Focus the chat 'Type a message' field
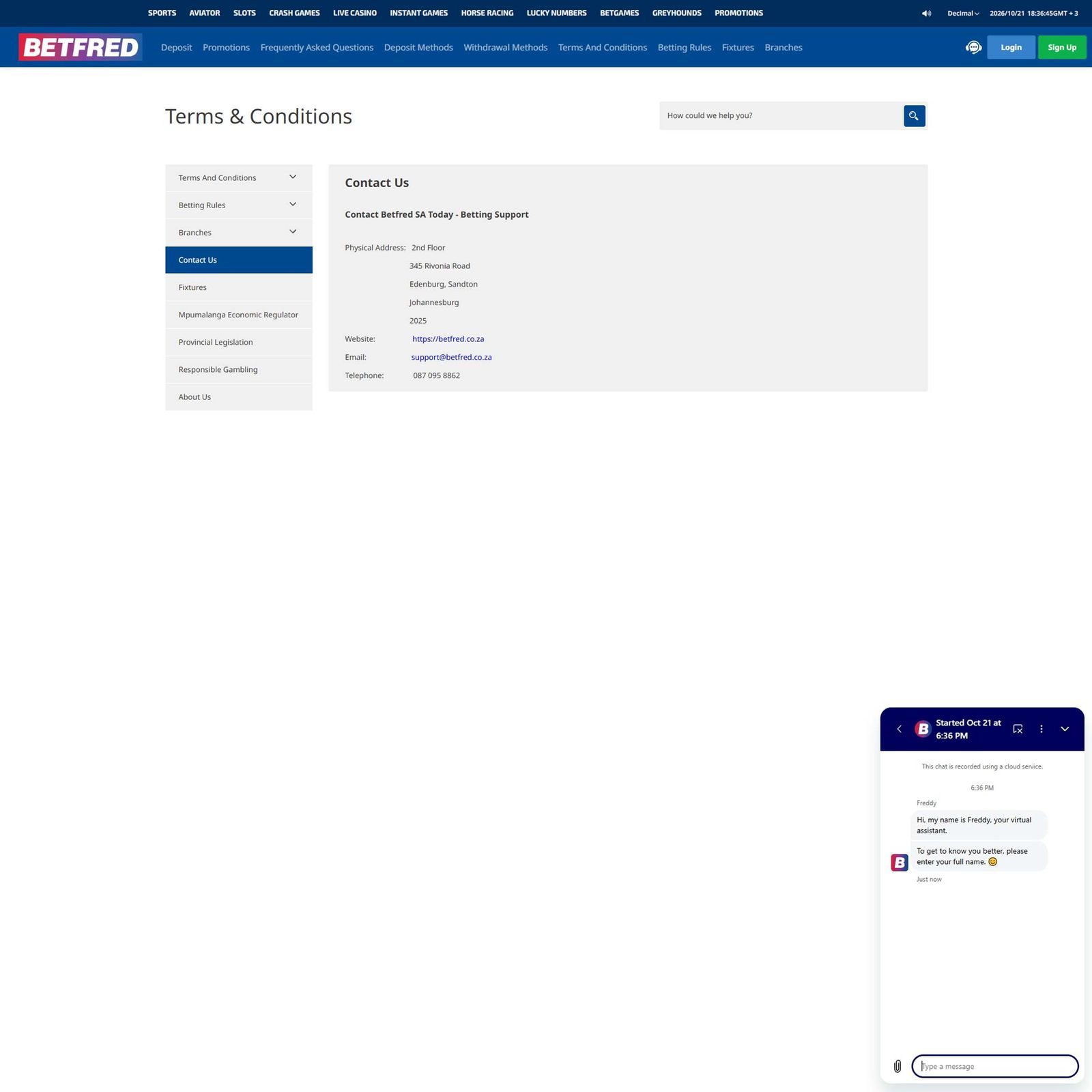This screenshot has width=1092, height=1092. [995, 1066]
